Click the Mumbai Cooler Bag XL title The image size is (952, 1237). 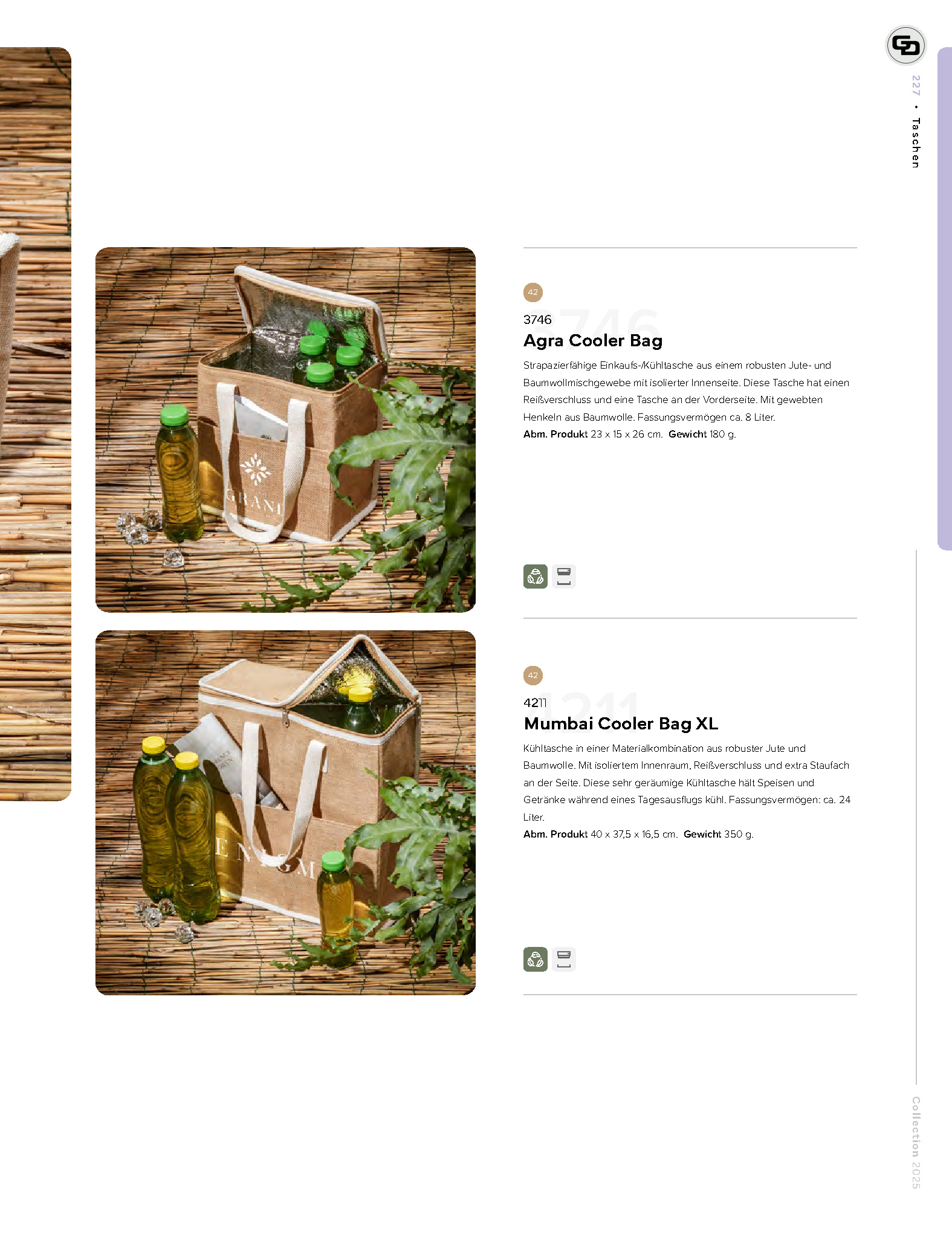tap(621, 723)
